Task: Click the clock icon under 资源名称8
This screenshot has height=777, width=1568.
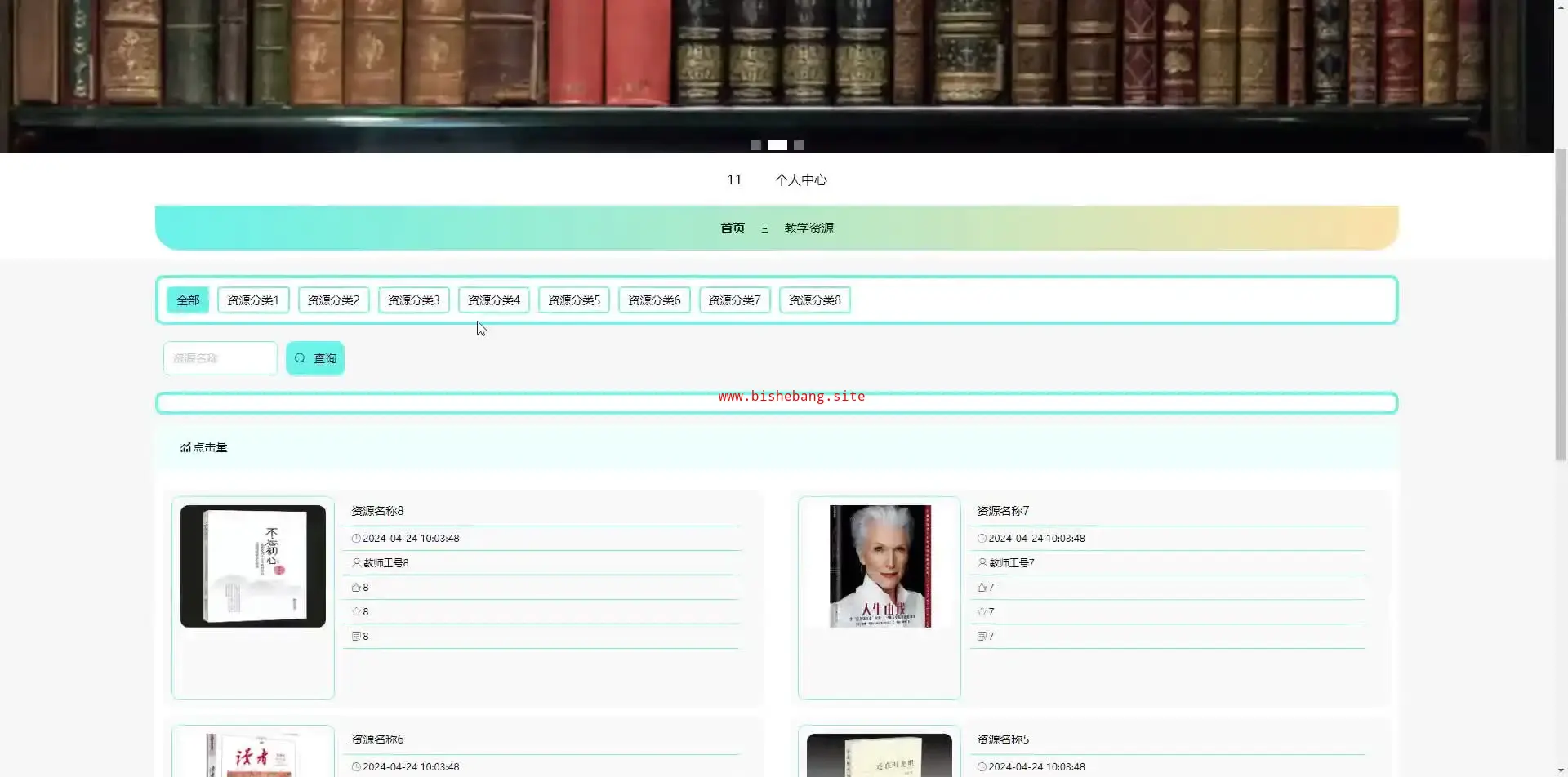Action: 356,539
